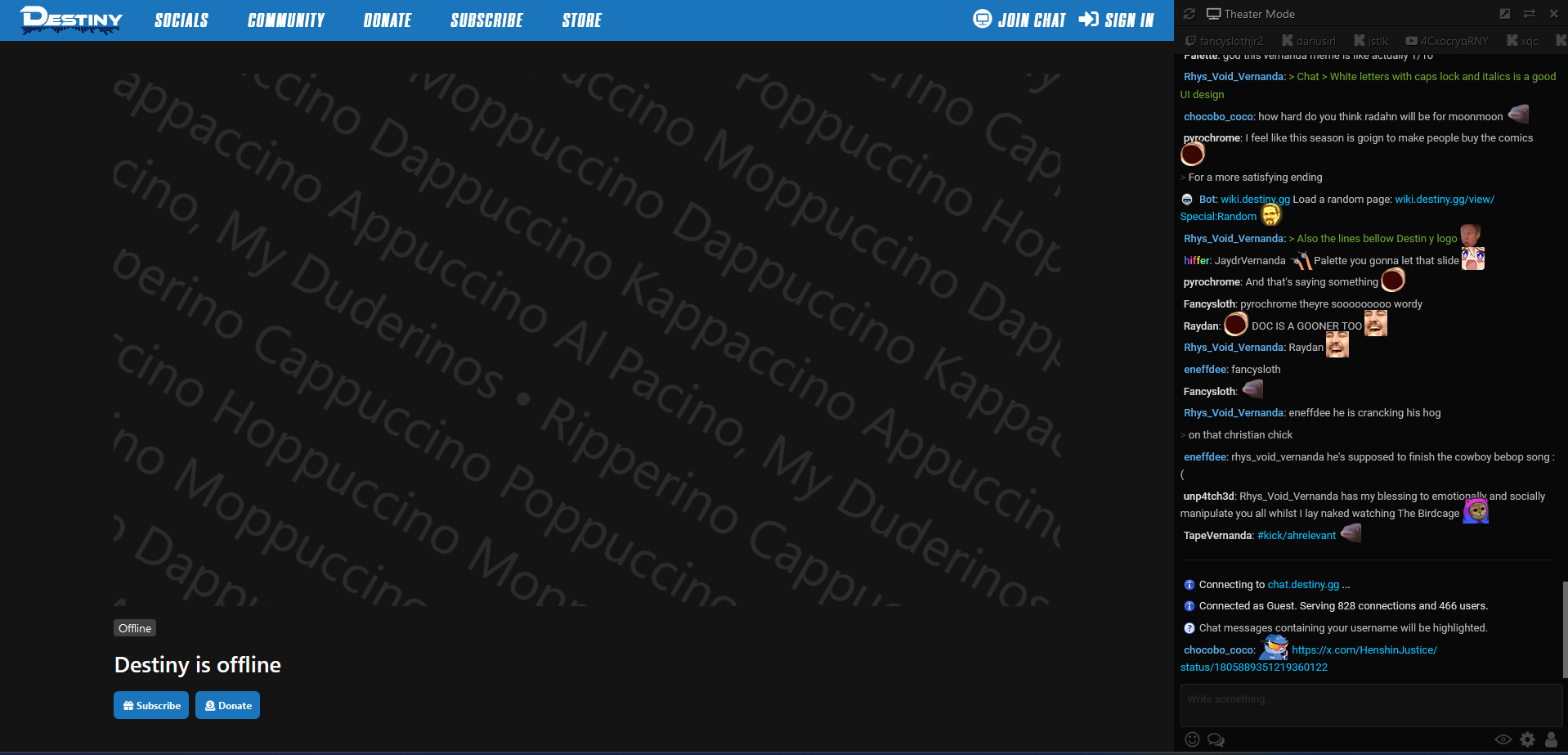This screenshot has width=1568, height=755.
Task: Click the hammer emote after JaydrVernanda
Action: click(x=1301, y=260)
